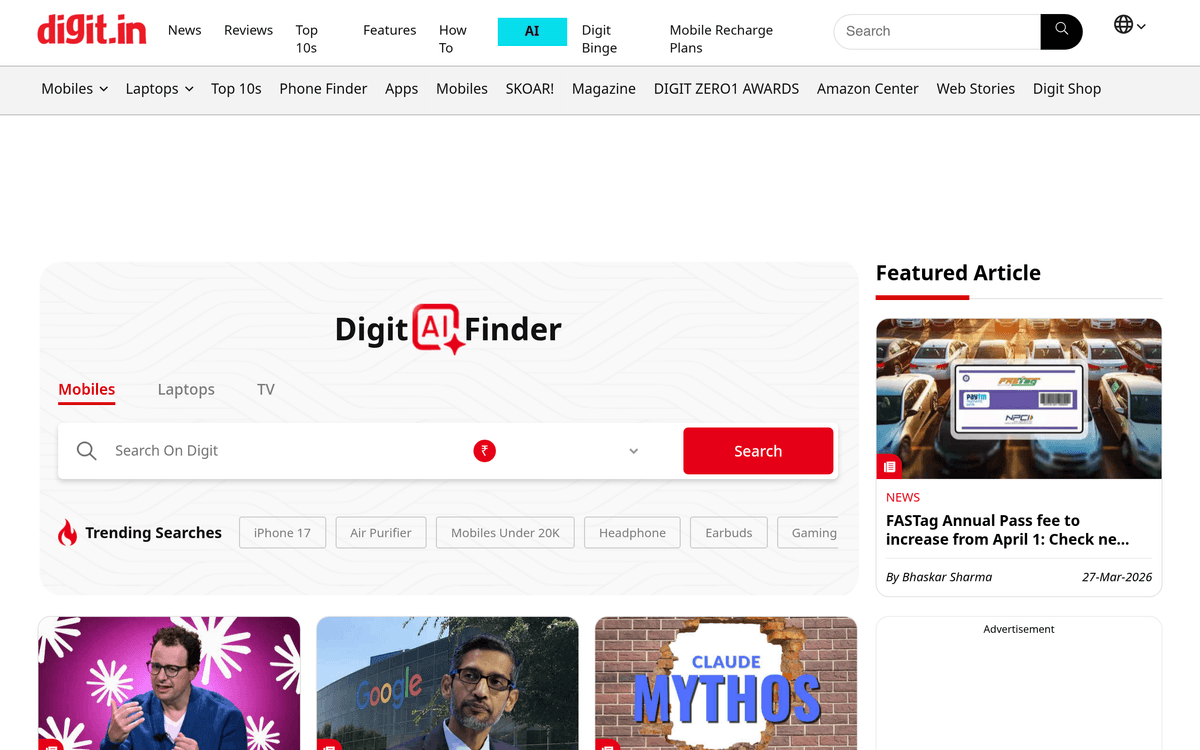
Task: Click the Digit AI Finder logo
Action: (x=448, y=329)
